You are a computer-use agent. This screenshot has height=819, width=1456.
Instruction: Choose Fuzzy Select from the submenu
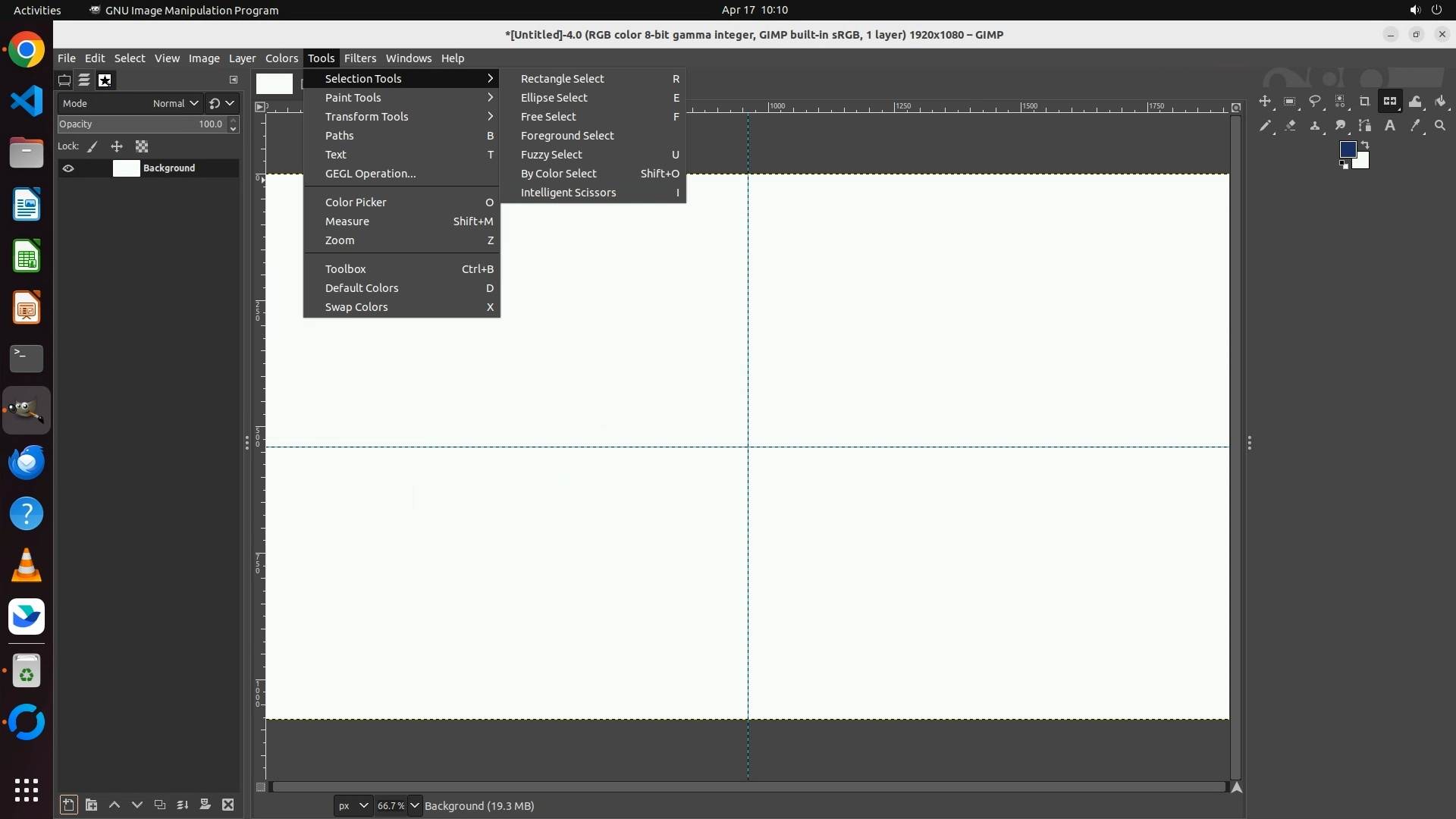551,155
